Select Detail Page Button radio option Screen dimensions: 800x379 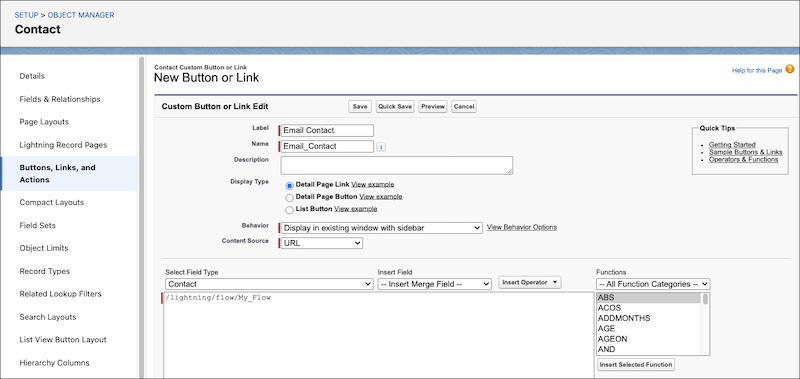coord(289,198)
